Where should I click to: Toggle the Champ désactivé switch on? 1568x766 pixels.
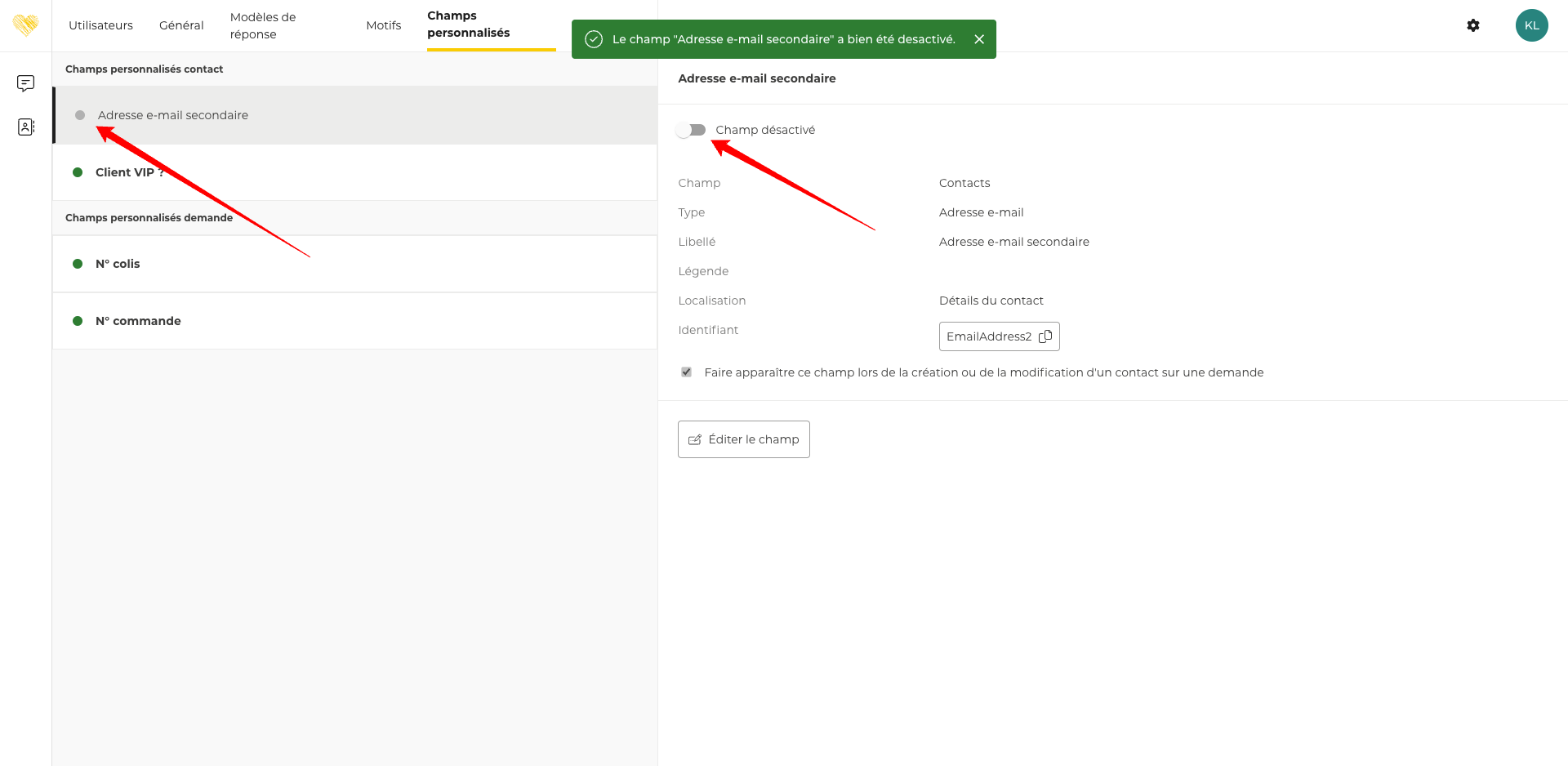coord(691,130)
